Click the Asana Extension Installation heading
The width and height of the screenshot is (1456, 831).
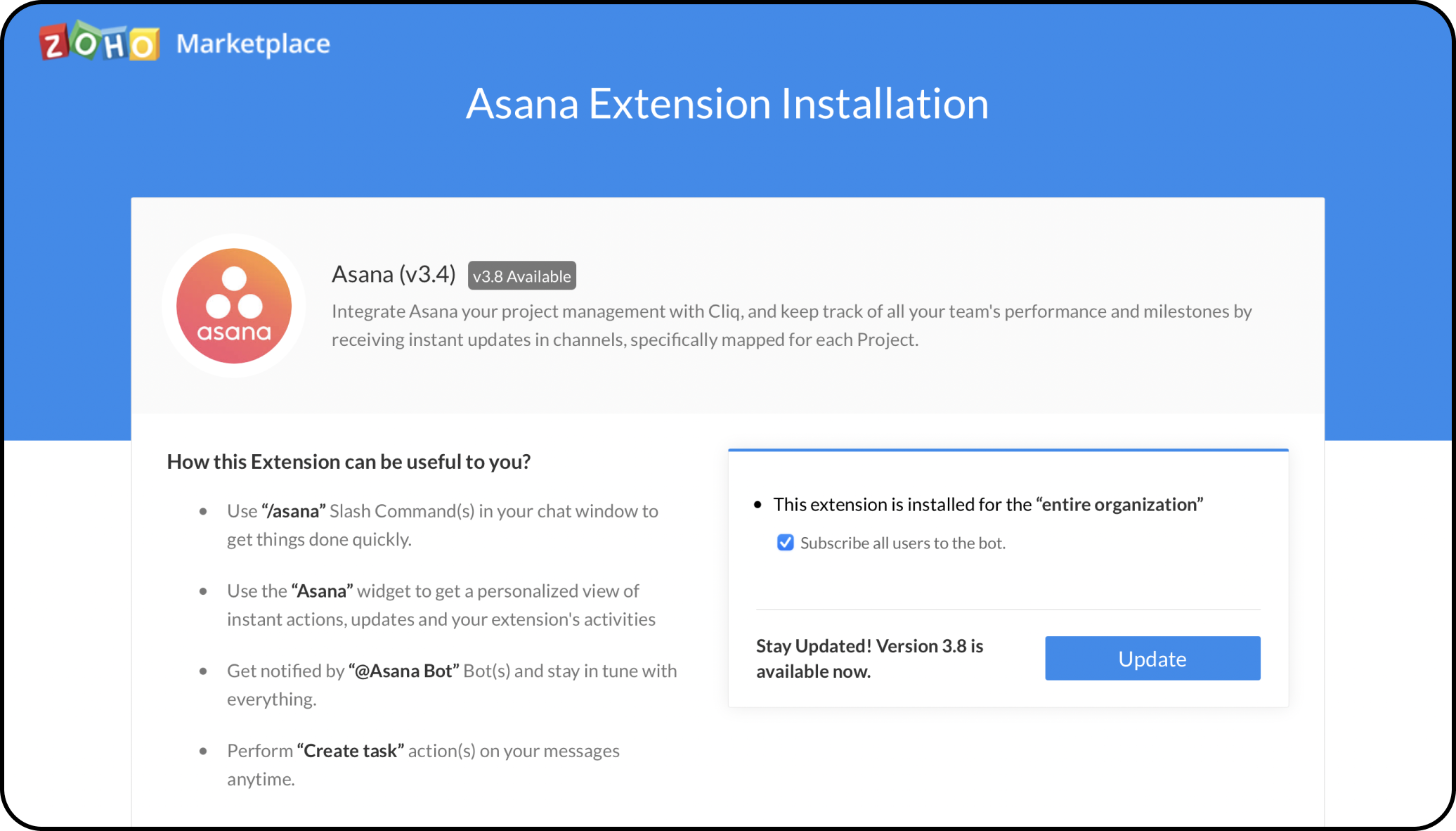point(727,104)
